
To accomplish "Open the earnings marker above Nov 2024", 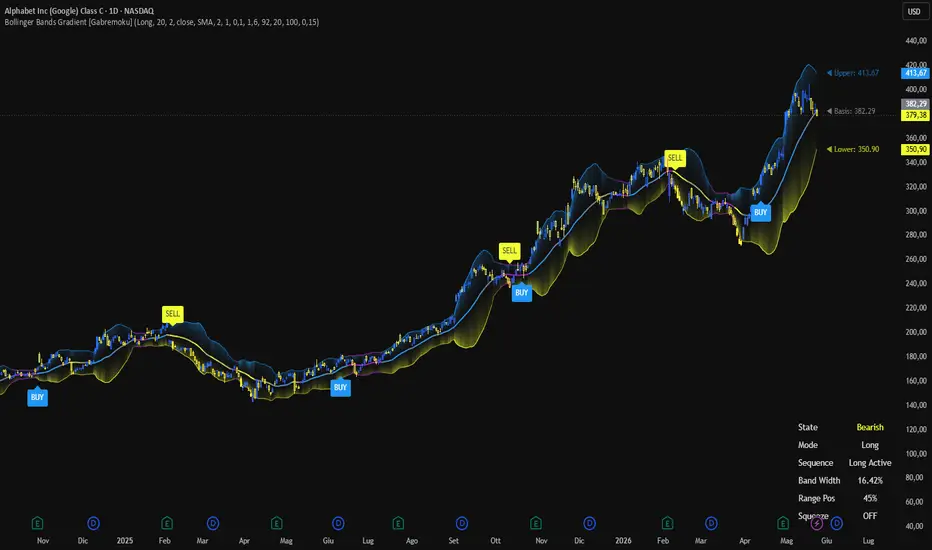I will [37, 523].
